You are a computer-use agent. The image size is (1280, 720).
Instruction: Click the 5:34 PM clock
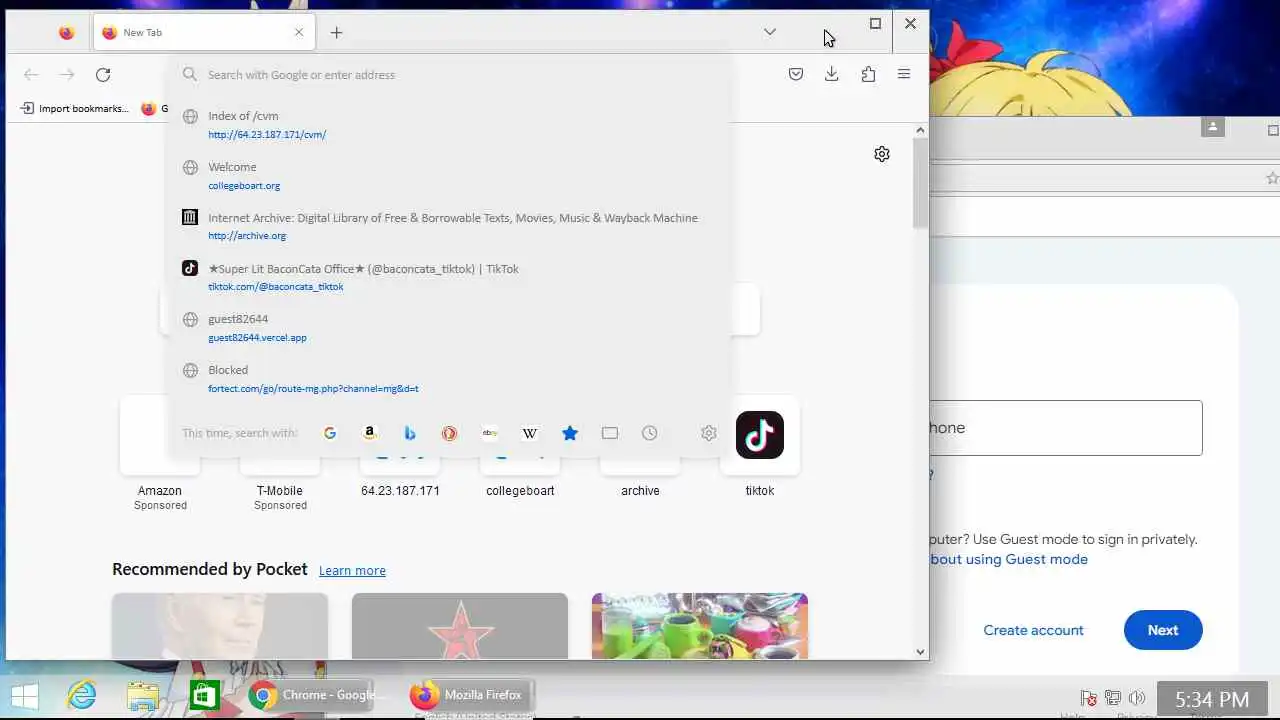coord(1212,700)
